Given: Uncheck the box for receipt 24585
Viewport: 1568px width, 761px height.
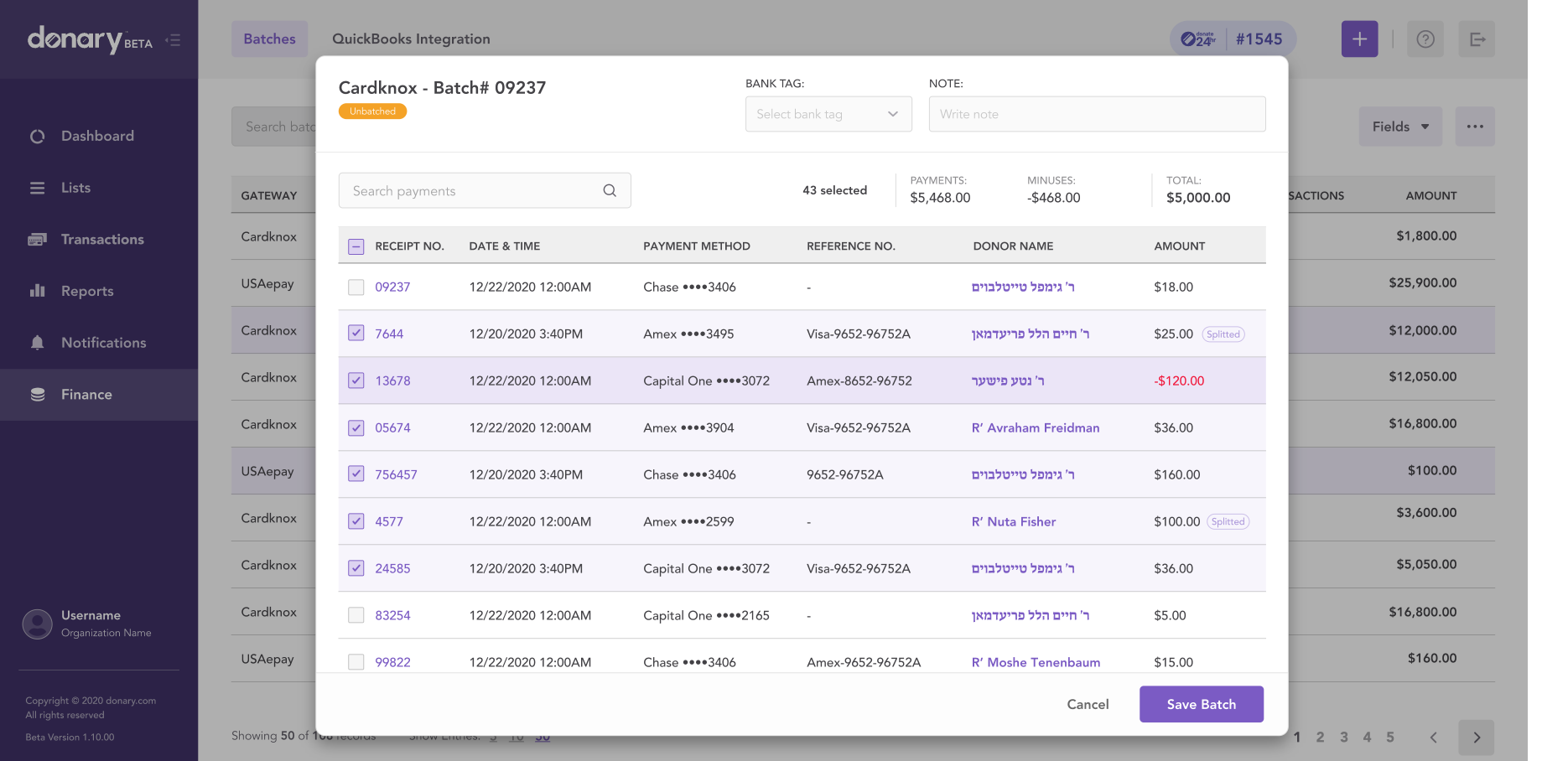Looking at the screenshot, I should [x=356, y=567].
